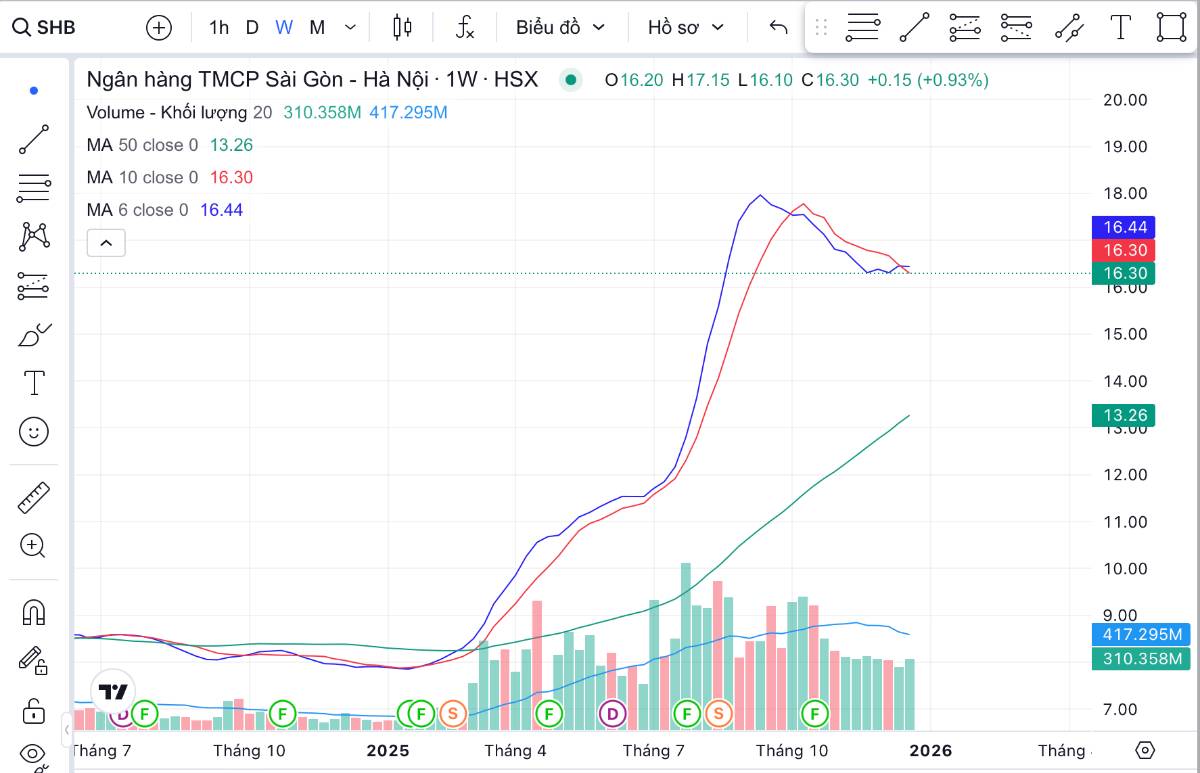The image size is (1200, 773).
Task: Click the undo arrow button
Action: coord(779,28)
